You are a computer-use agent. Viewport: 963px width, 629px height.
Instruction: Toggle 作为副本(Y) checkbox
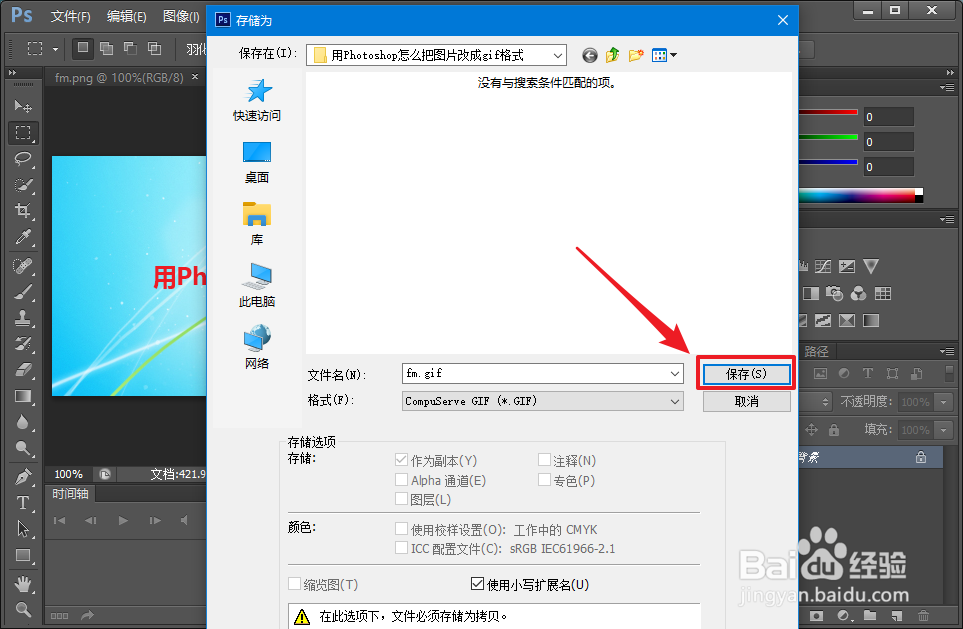click(402, 460)
